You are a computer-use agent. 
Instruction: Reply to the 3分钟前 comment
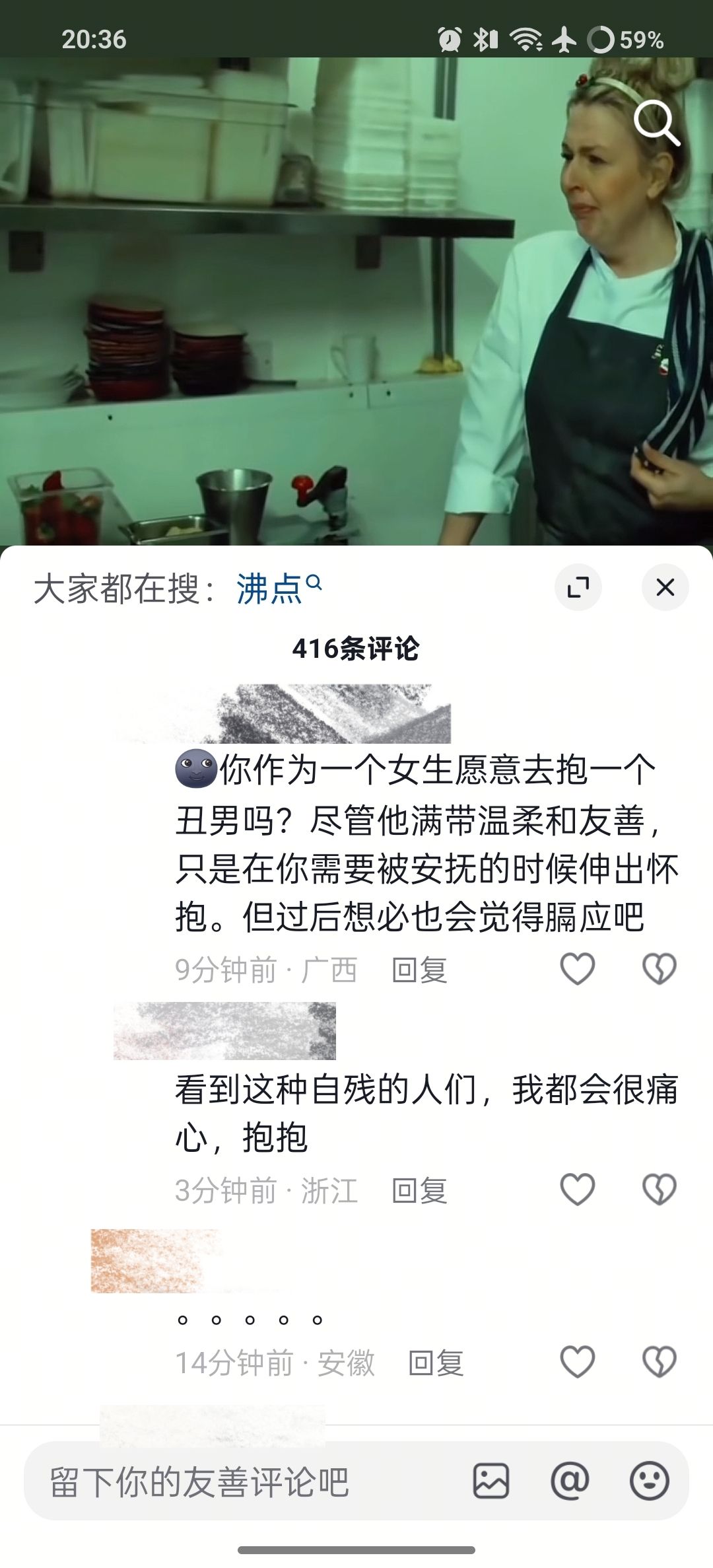419,1190
